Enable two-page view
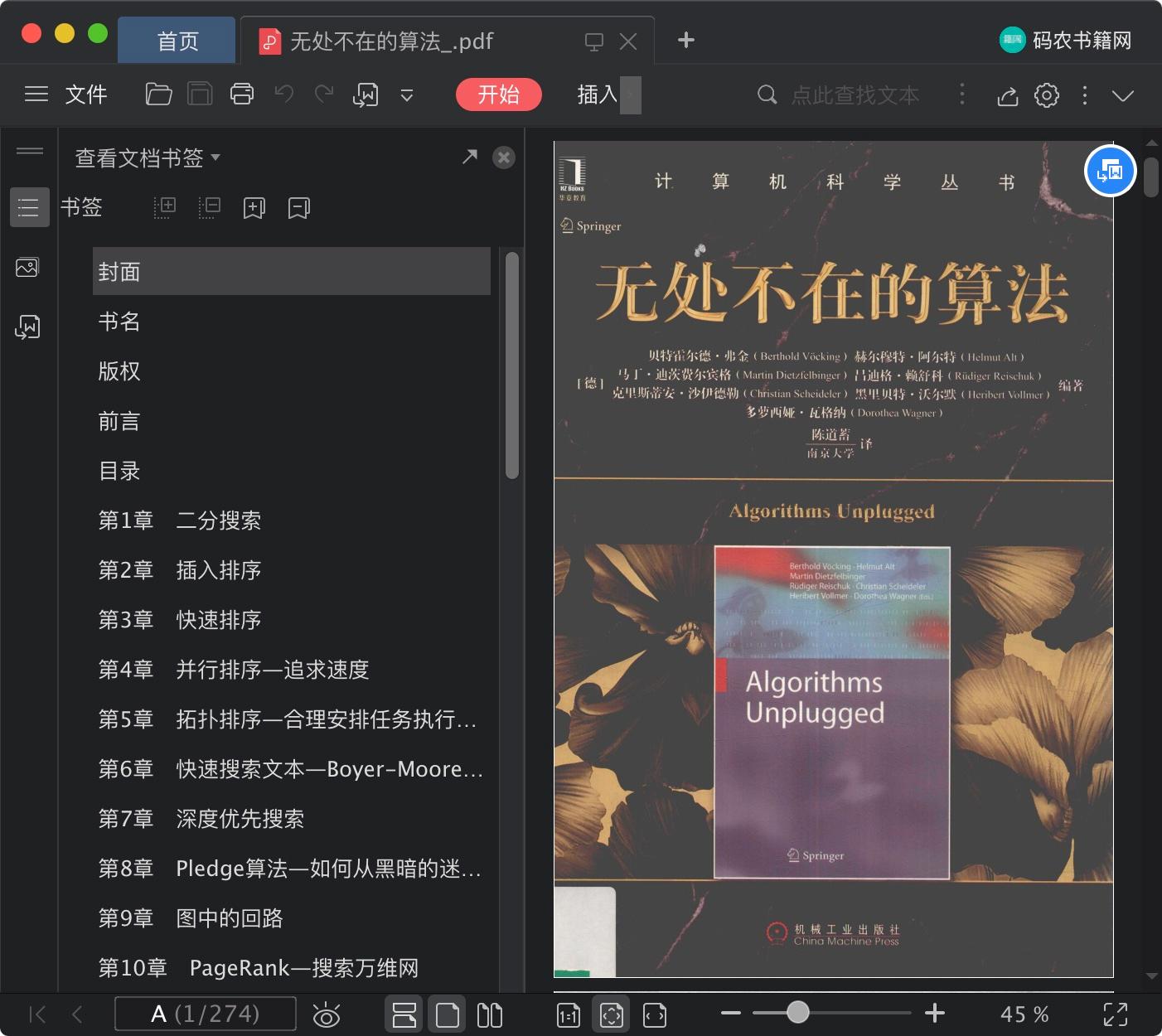The width and height of the screenshot is (1162, 1036). [x=490, y=1014]
